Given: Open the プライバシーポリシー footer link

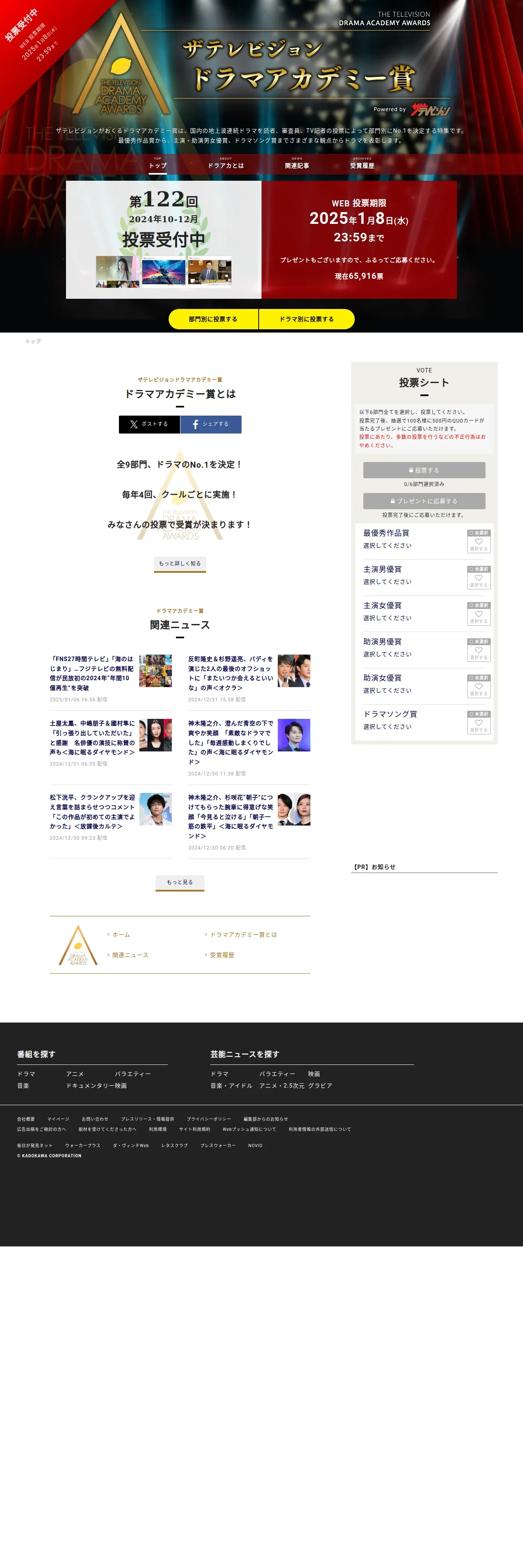Looking at the screenshot, I should coord(209,1119).
